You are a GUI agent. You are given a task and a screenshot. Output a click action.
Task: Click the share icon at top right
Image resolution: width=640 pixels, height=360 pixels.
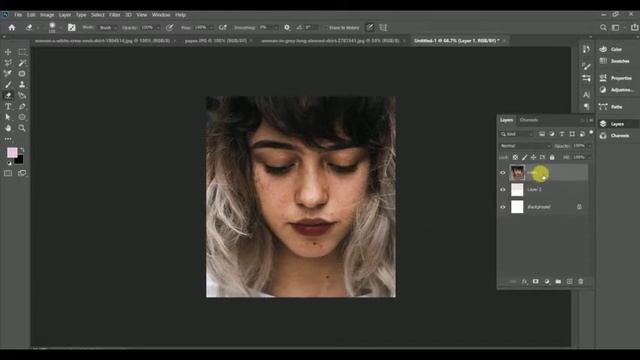tap(634, 27)
